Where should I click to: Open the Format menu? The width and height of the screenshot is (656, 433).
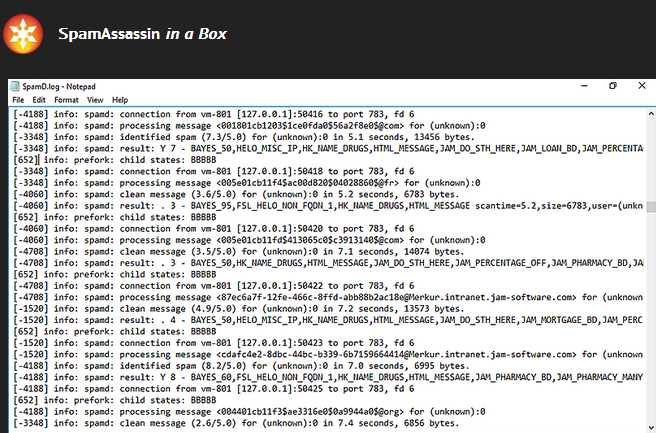(x=66, y=100)
